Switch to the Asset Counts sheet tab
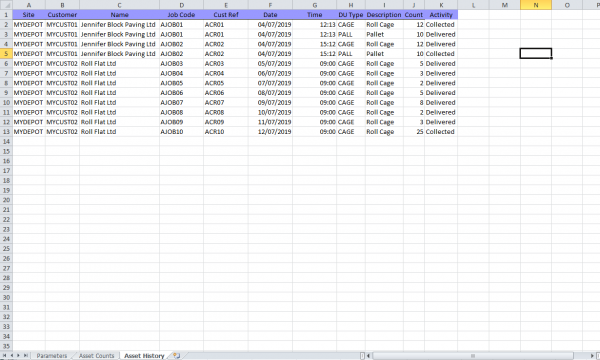600x360 pixels. (96, 356)
